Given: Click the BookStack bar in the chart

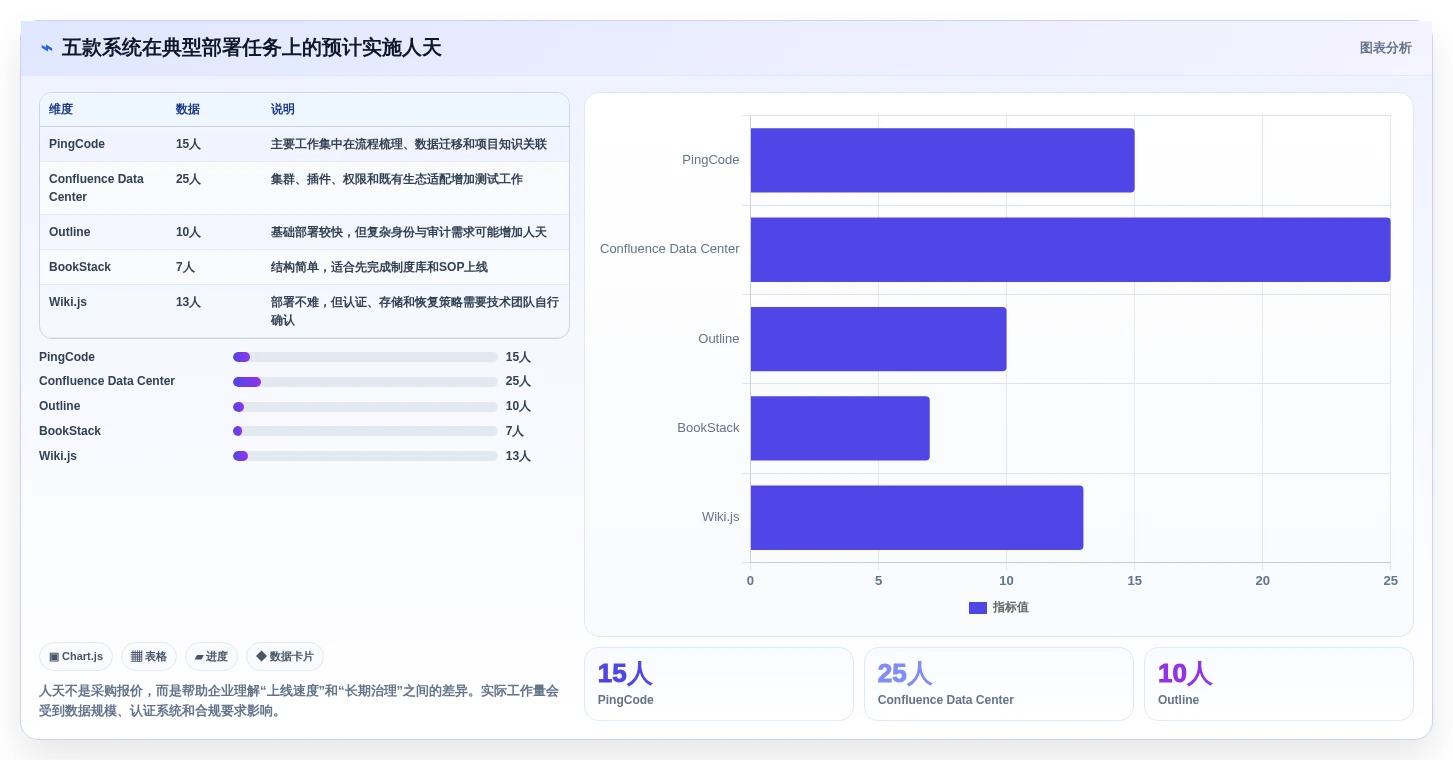Looking at the screenshot, I should (x=840, y=428).
